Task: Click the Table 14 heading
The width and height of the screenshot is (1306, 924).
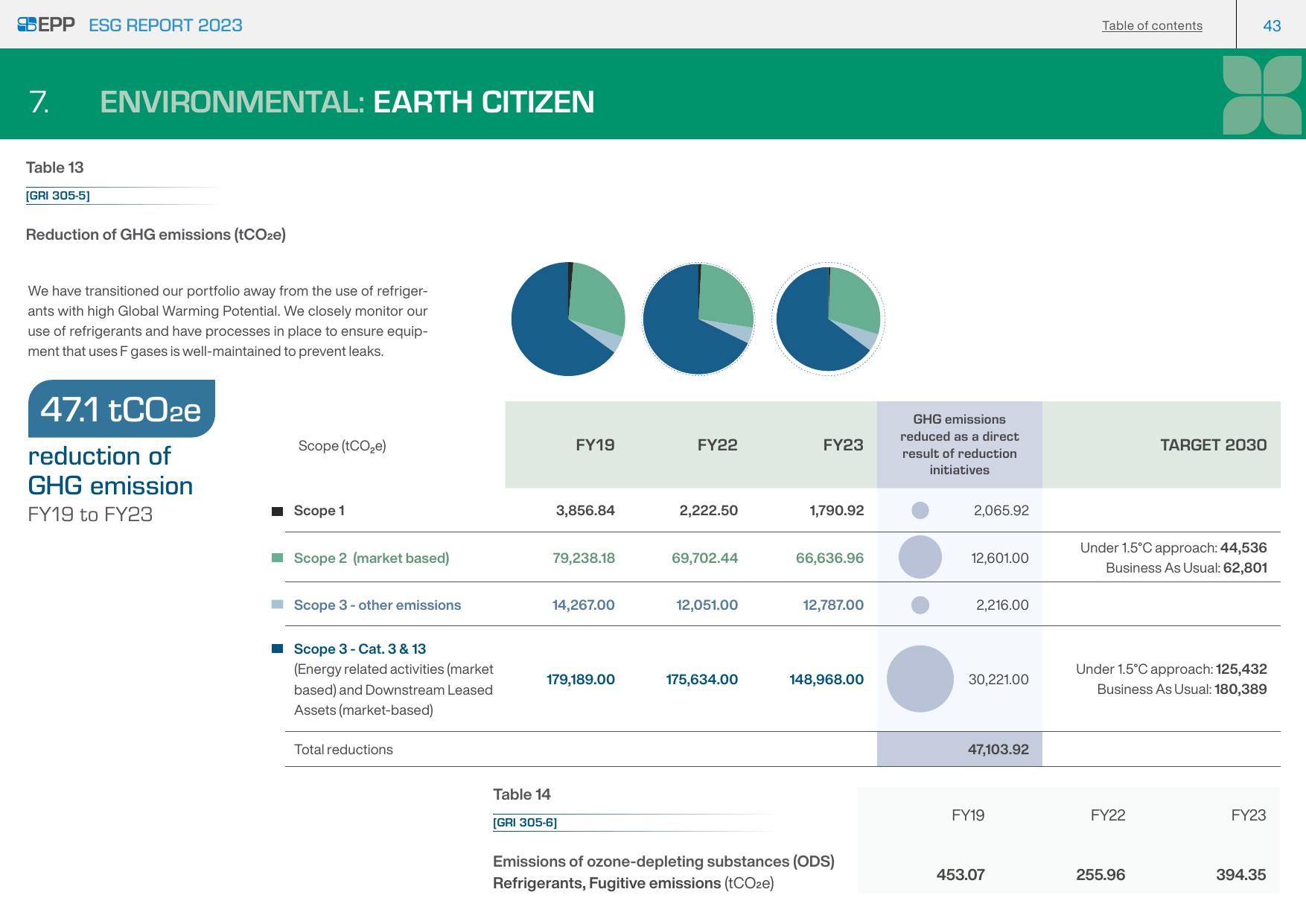Action: [x=521, y=794]
